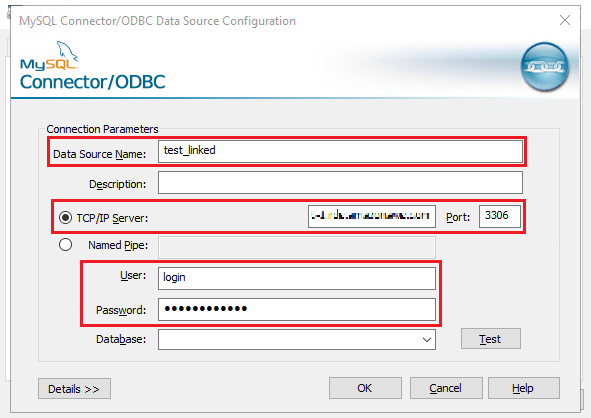Click the blue chain link icon
This screenshot has height=418, width=591.
[545, 67]
